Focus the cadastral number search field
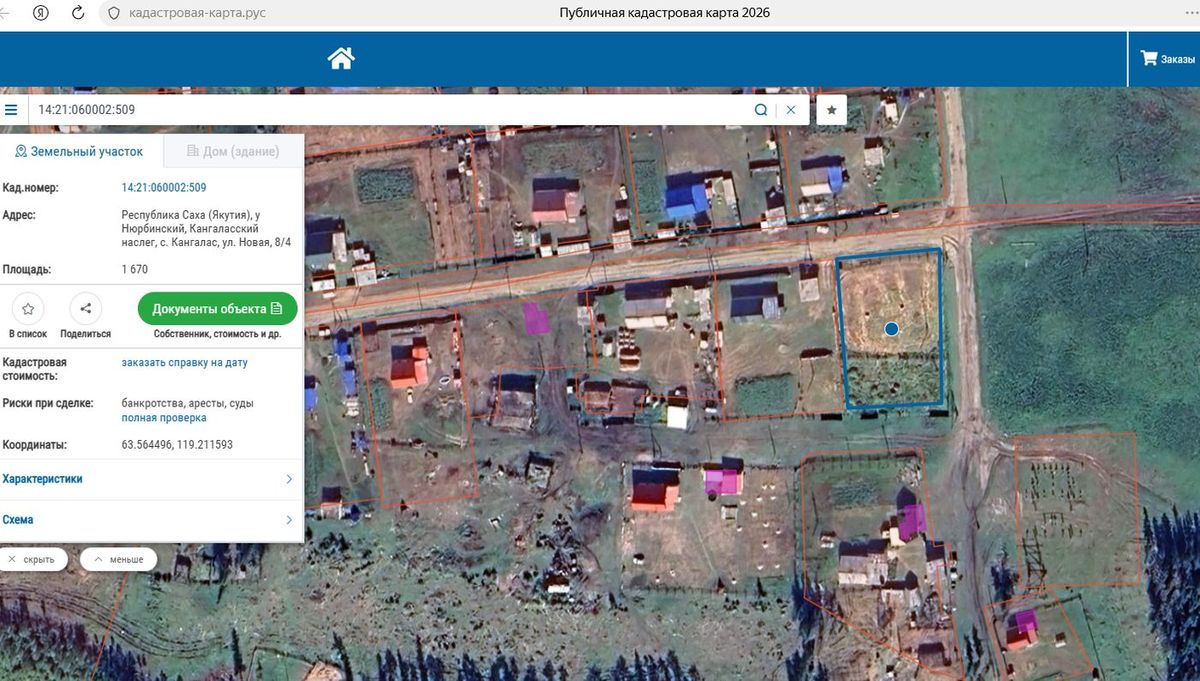This screenshot has height=681, width=1200. tap(390, 110)
